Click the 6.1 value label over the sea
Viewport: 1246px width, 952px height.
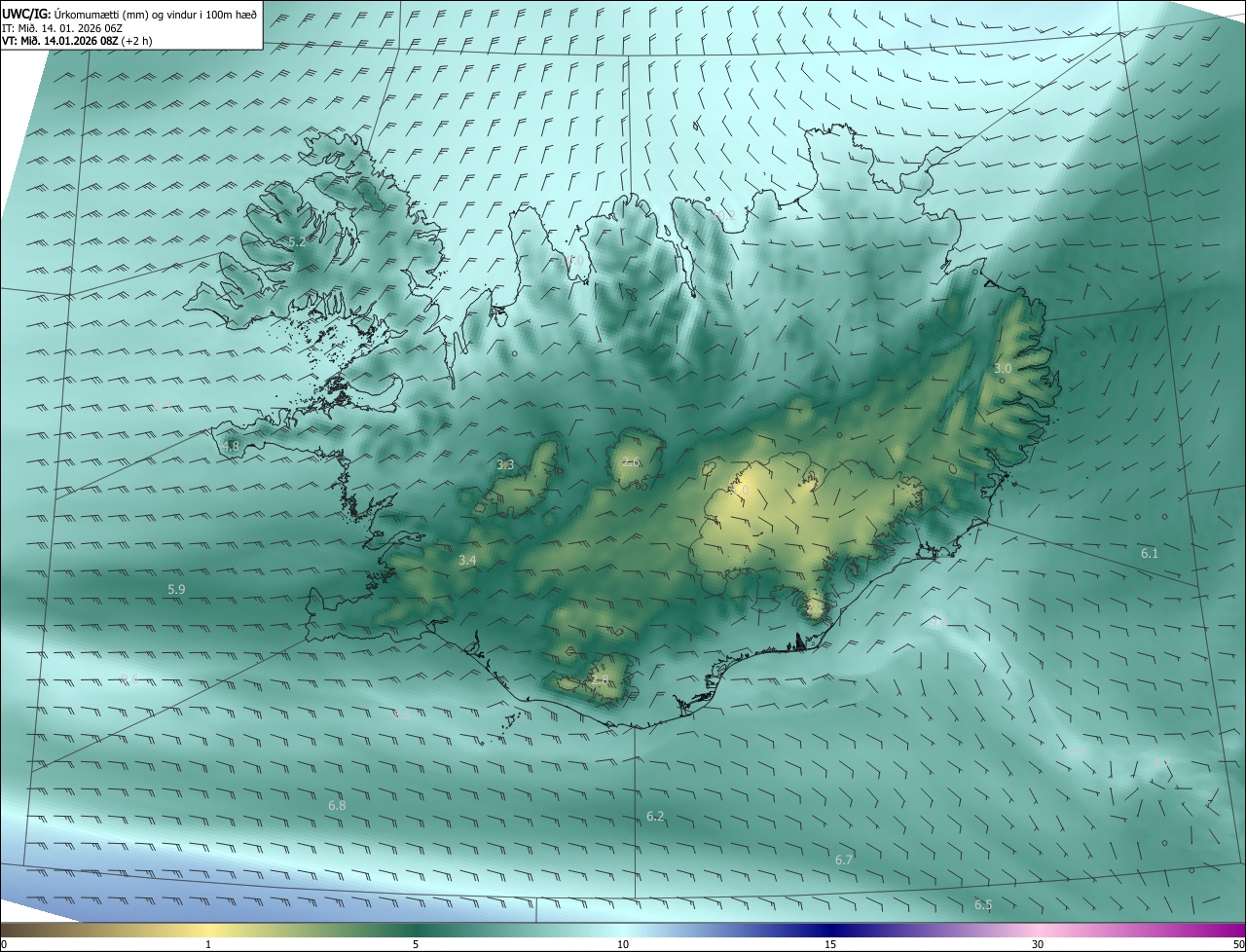point(1150,553)
